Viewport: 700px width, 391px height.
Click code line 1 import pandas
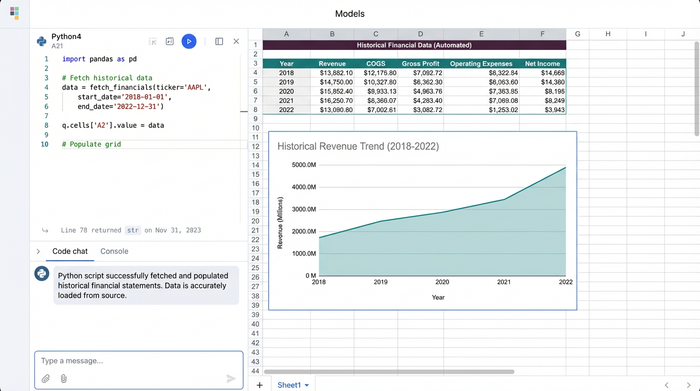[100, 59]
